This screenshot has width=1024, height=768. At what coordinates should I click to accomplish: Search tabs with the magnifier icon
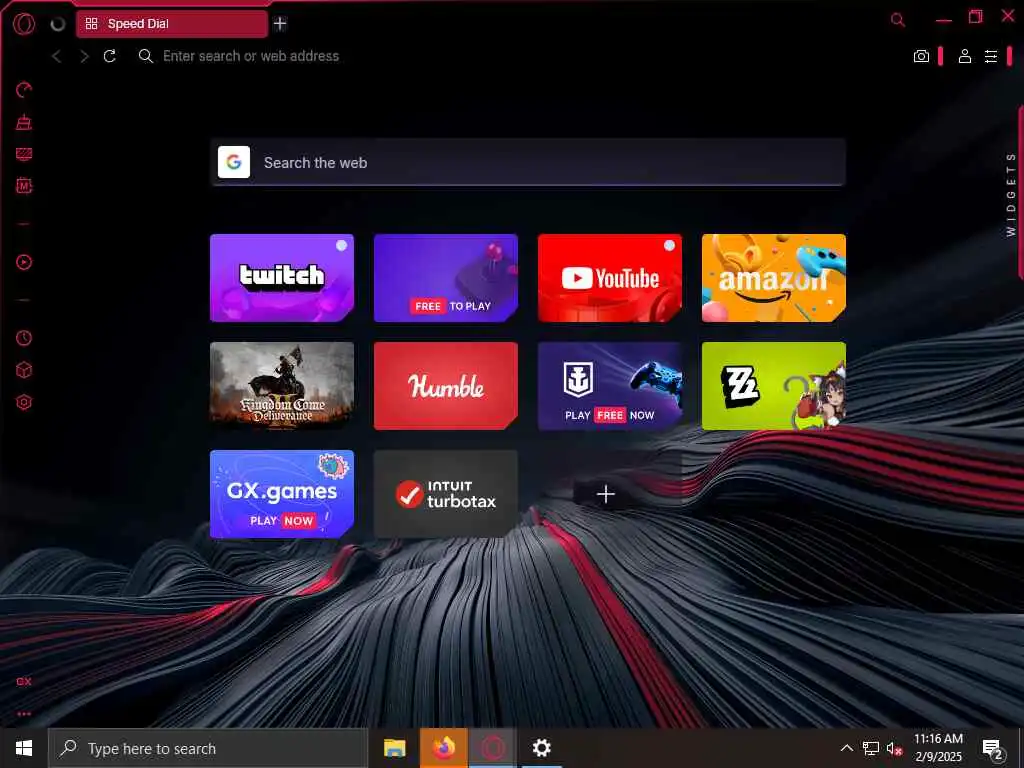pos(898,20)
